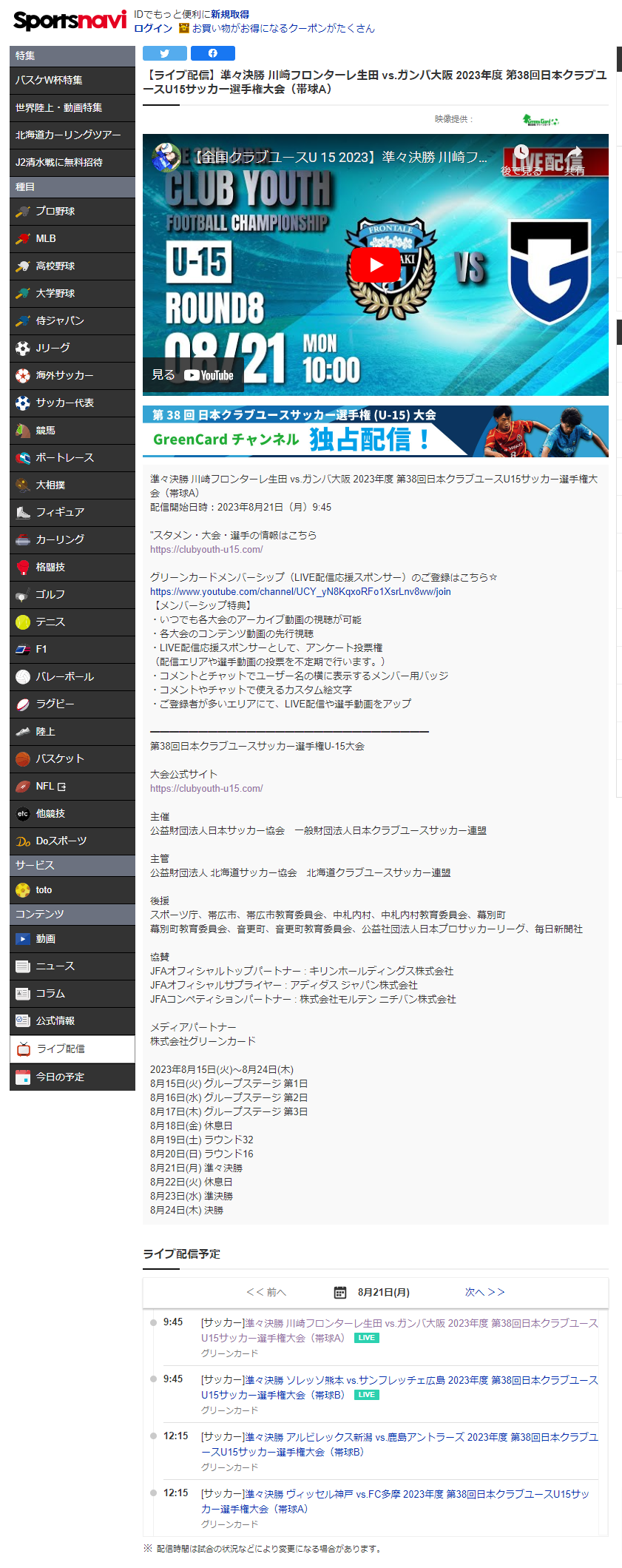Open フィギュア skate icon
This screenshot has height=1568, width=622.
(x=23, y=512)
